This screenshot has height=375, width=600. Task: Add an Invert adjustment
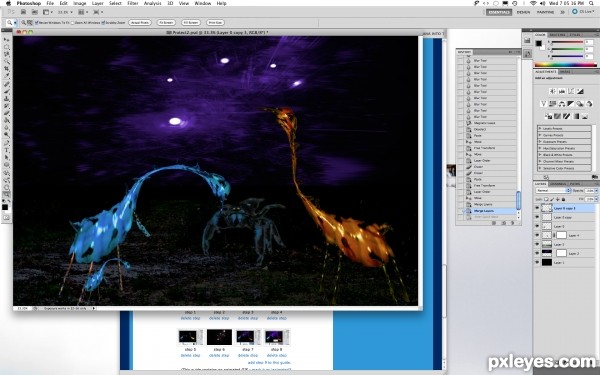[x=548, y=116]
